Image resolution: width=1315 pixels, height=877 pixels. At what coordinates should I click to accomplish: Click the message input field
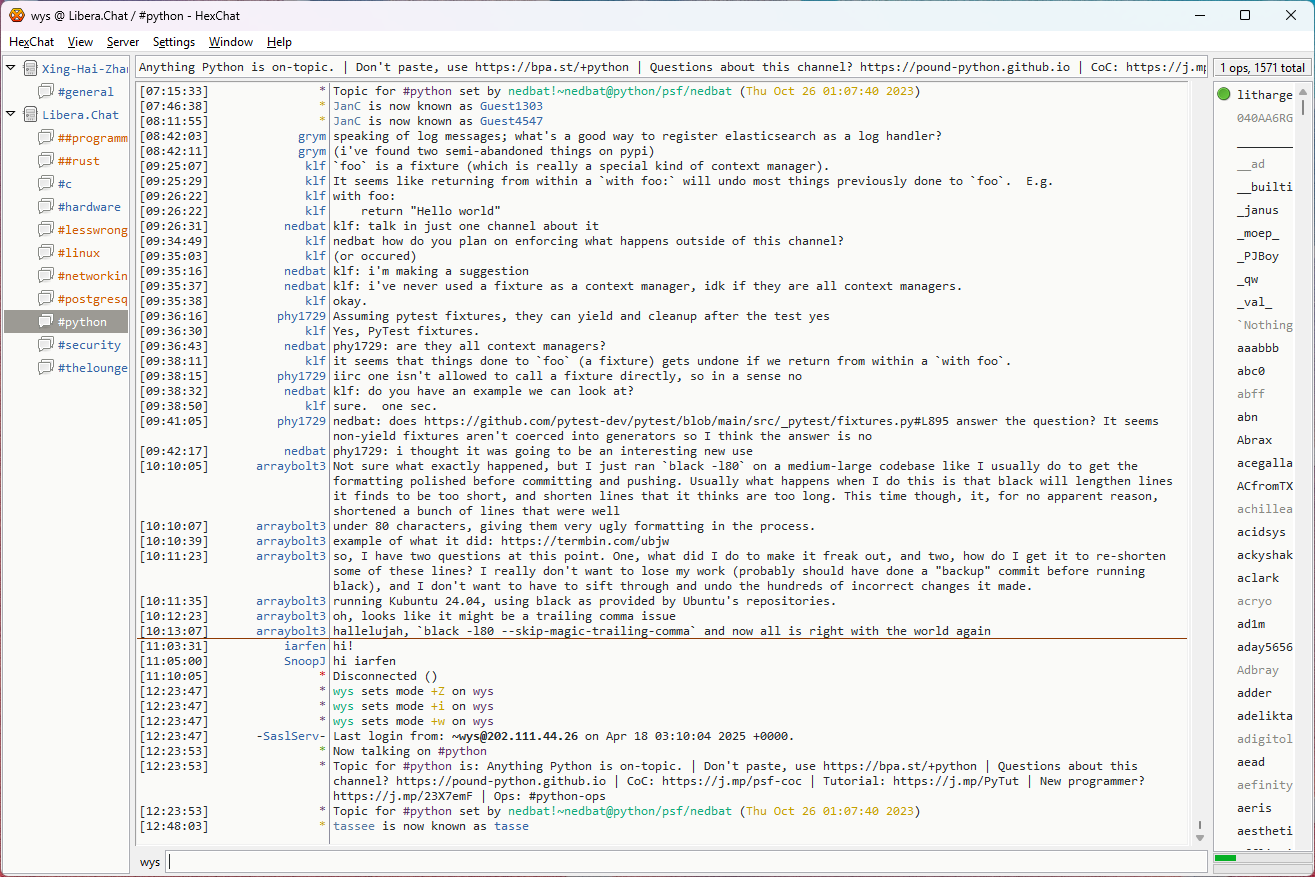click(x=686, y=862)
